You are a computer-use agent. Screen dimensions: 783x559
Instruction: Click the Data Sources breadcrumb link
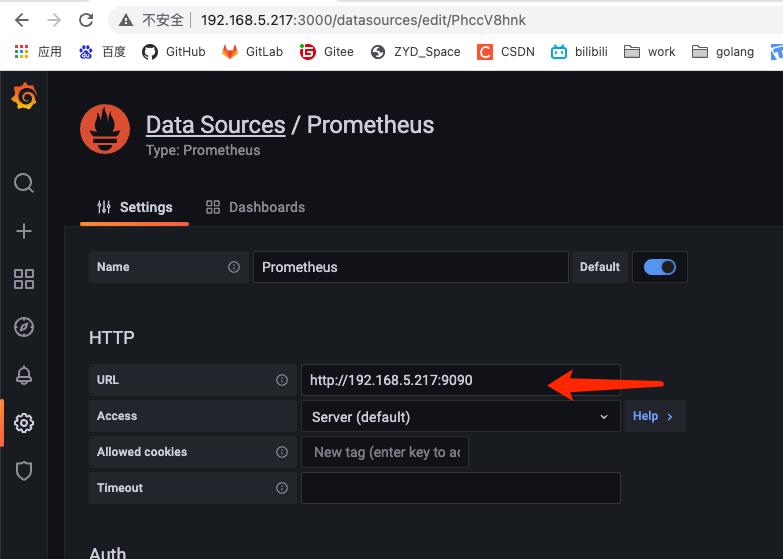[216, 124]
